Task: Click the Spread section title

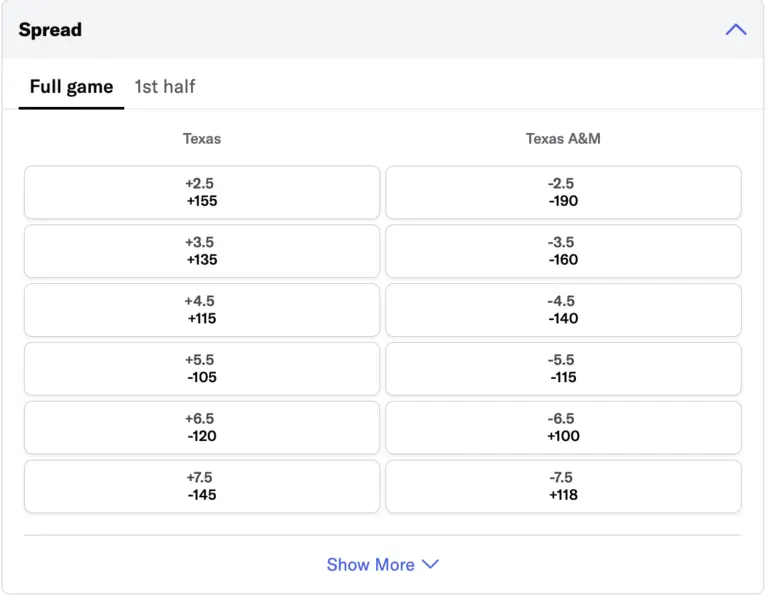Action: (50, 30)
